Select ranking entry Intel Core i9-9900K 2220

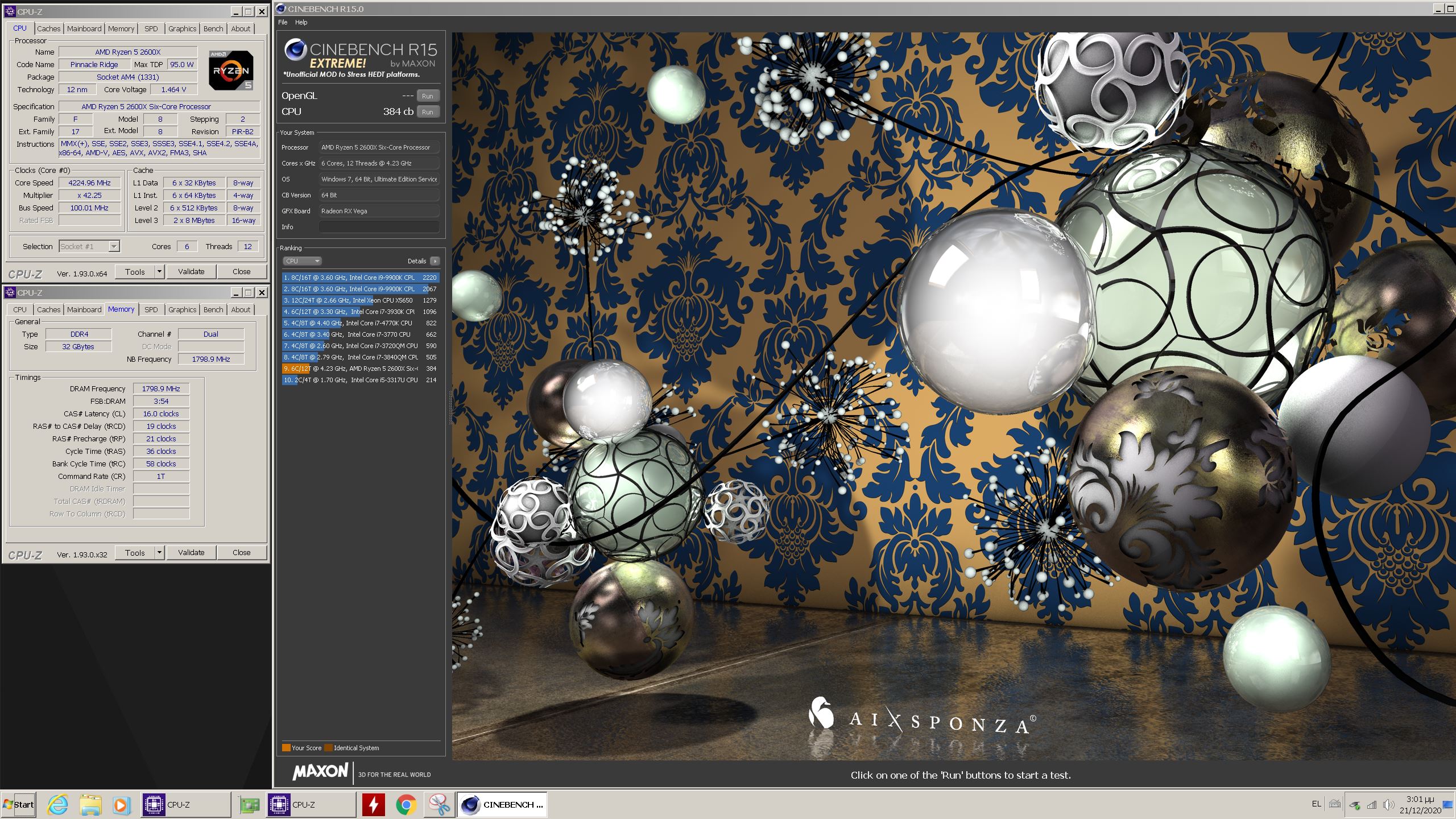pyautogui.click(x=361, y=278)
